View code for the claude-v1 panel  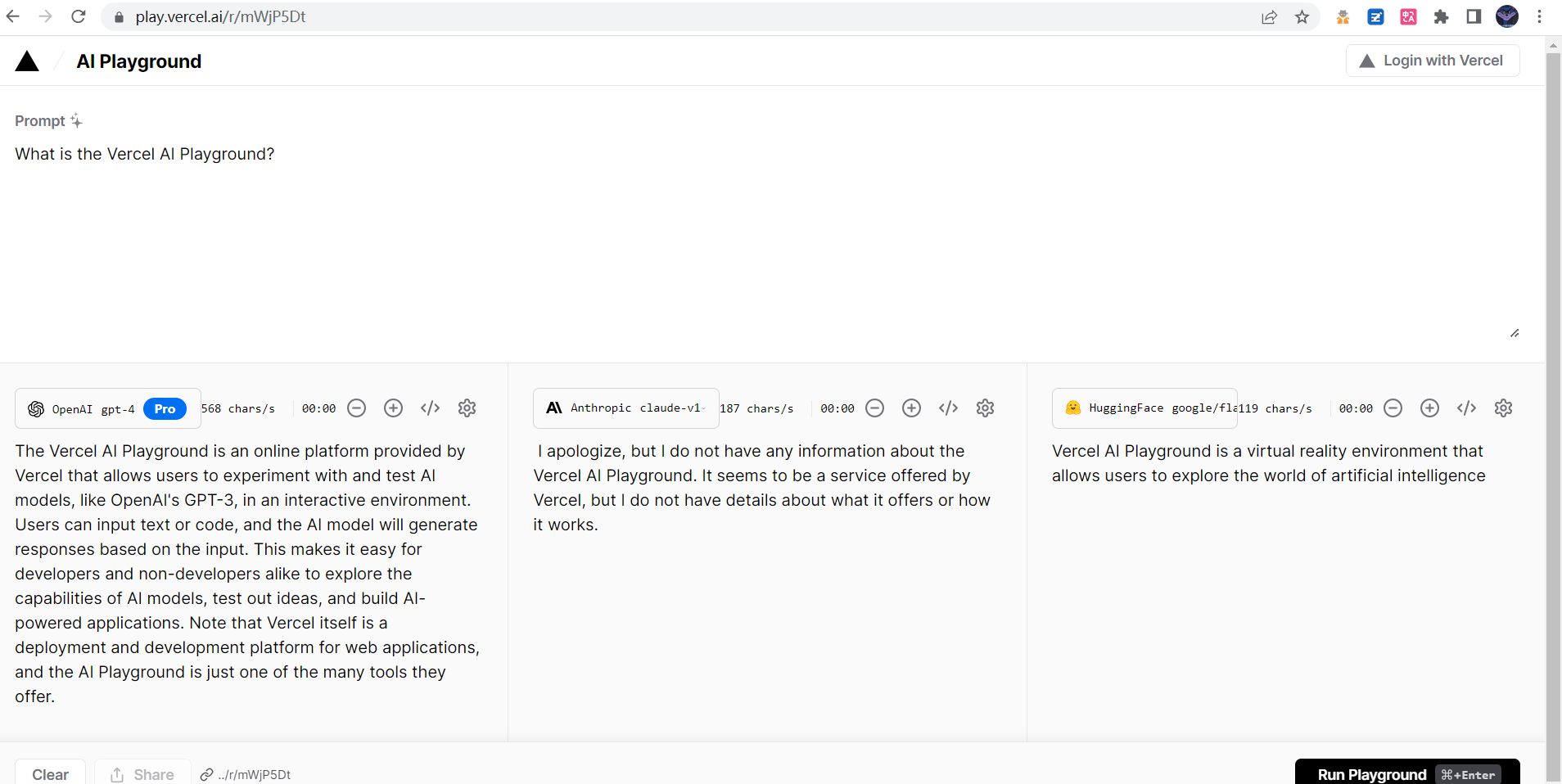(x=948, y=408)
